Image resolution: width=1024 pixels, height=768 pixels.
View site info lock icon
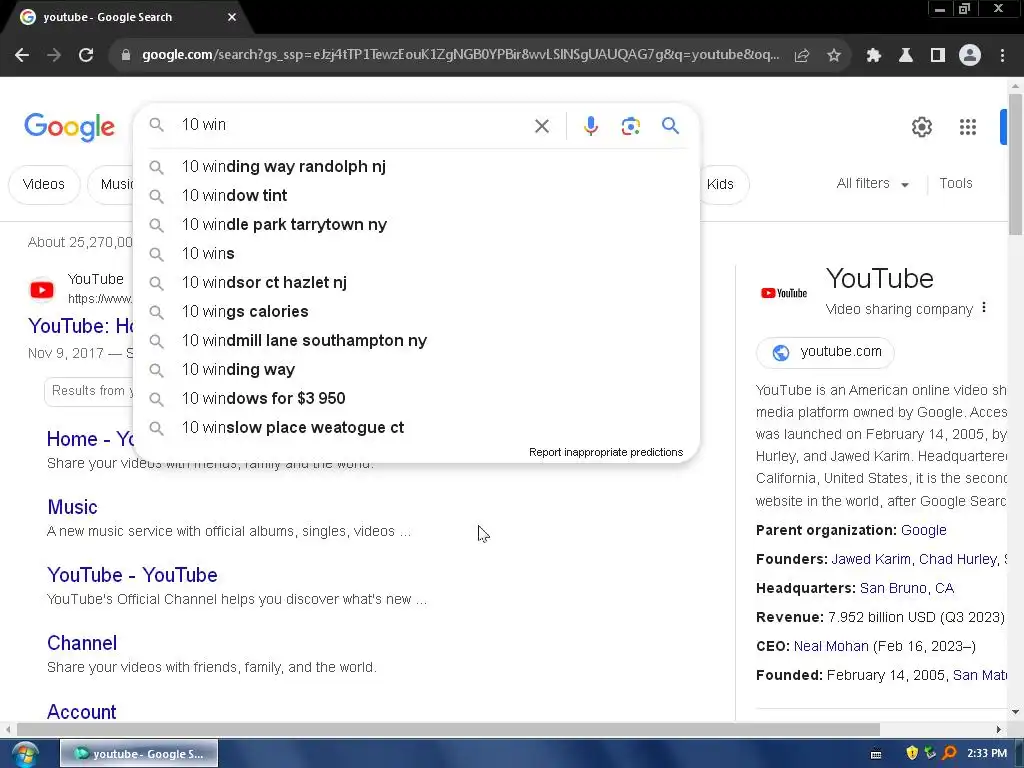126,56
